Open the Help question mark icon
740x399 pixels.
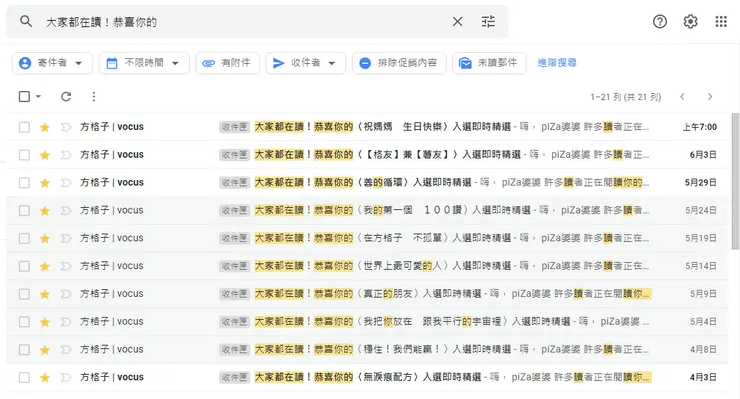pos(660,21)
